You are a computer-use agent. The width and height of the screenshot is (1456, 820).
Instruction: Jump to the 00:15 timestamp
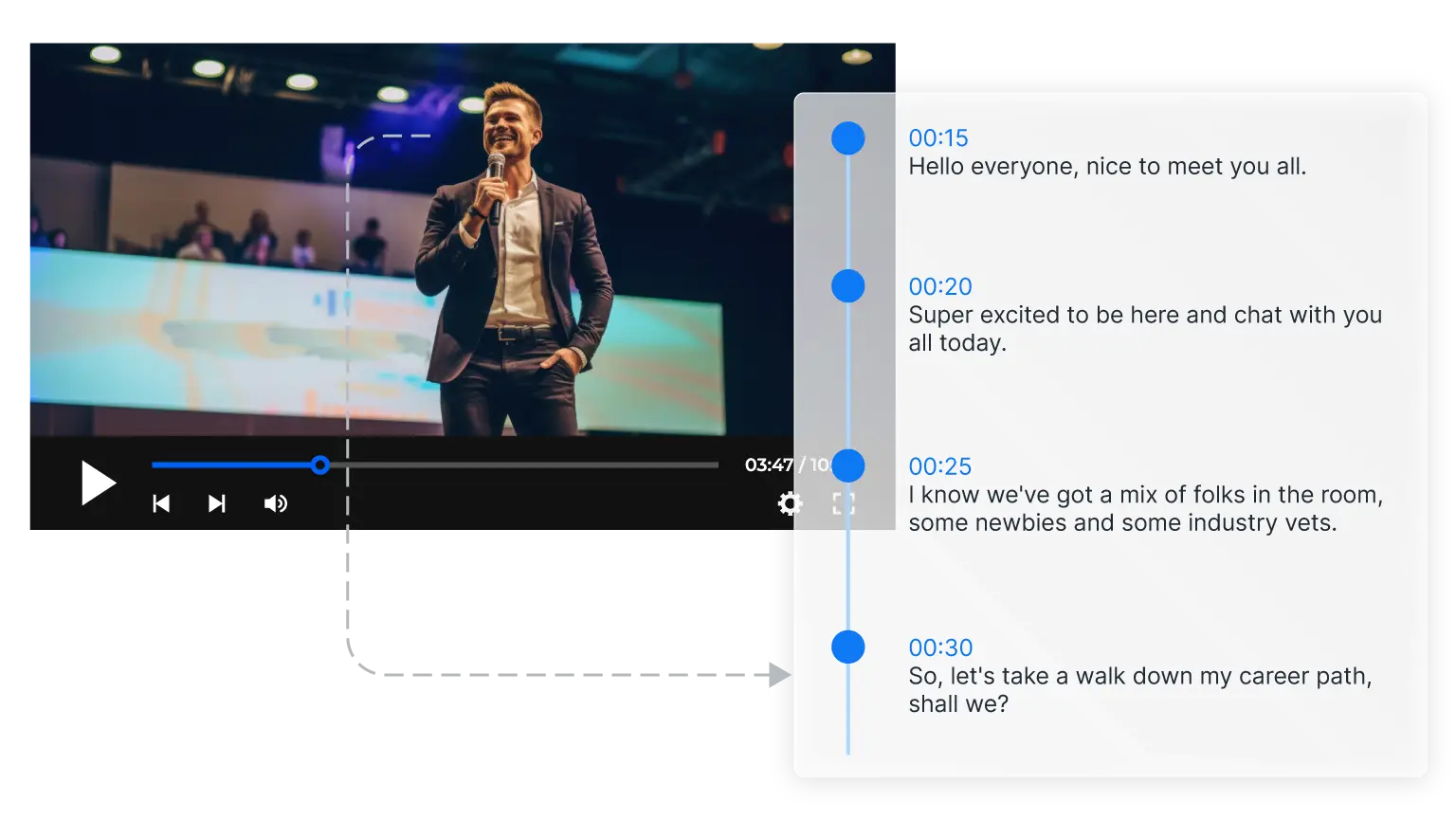pyautogui.click(x=938, y=138)
